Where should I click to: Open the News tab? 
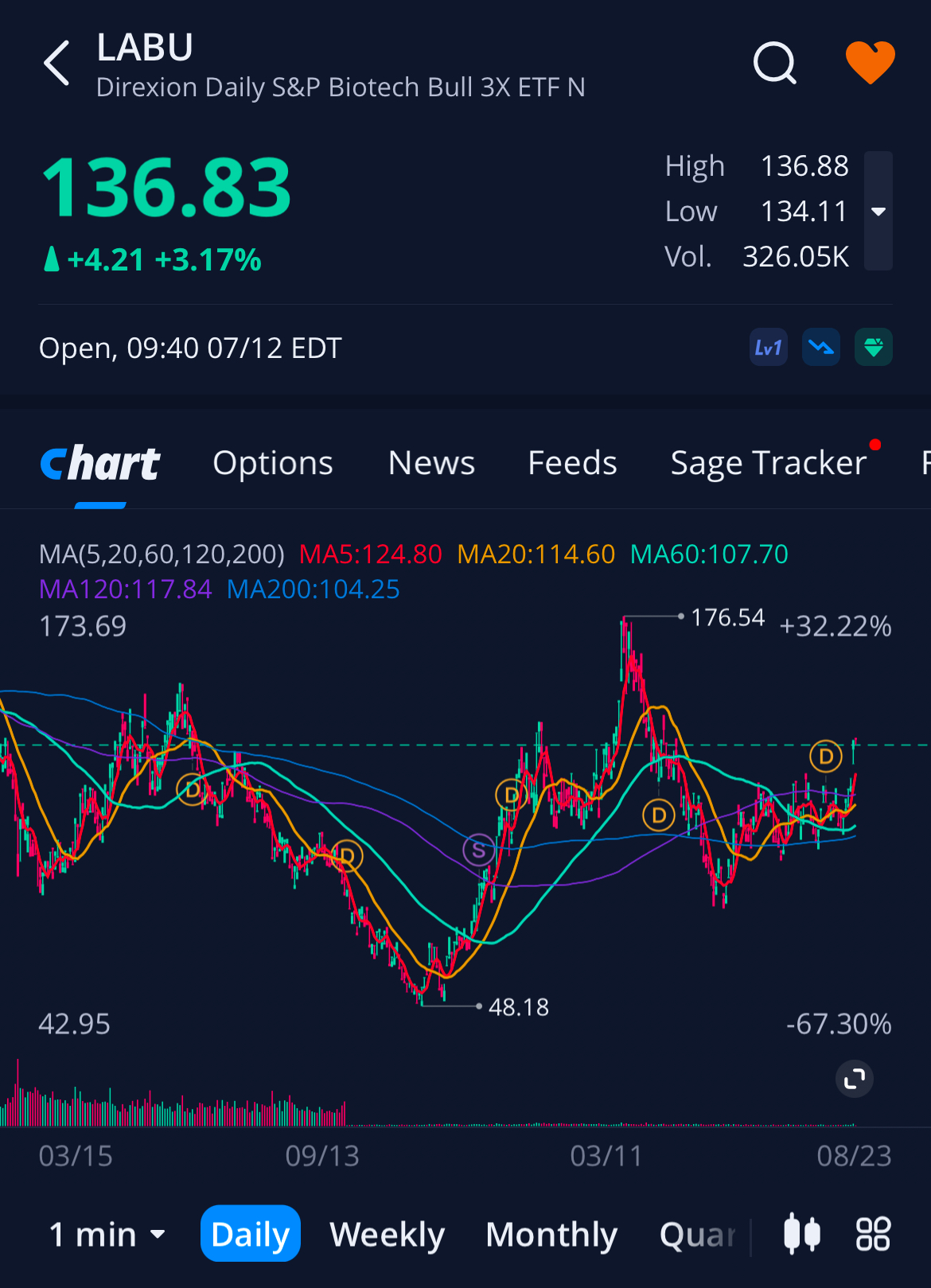point(431,463)
